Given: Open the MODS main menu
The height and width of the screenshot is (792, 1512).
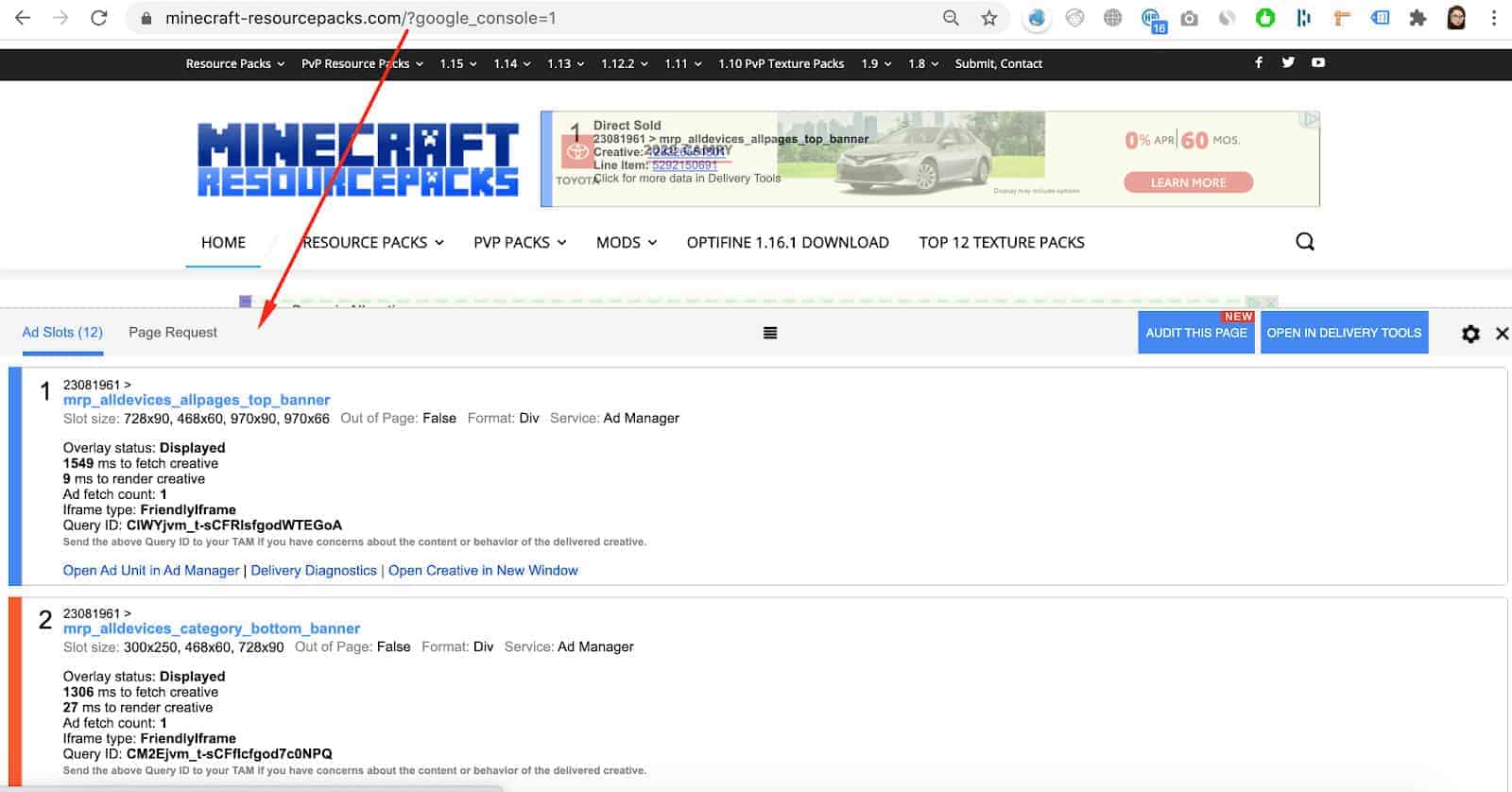Looking at the screenshot, I should pos(627,243).
